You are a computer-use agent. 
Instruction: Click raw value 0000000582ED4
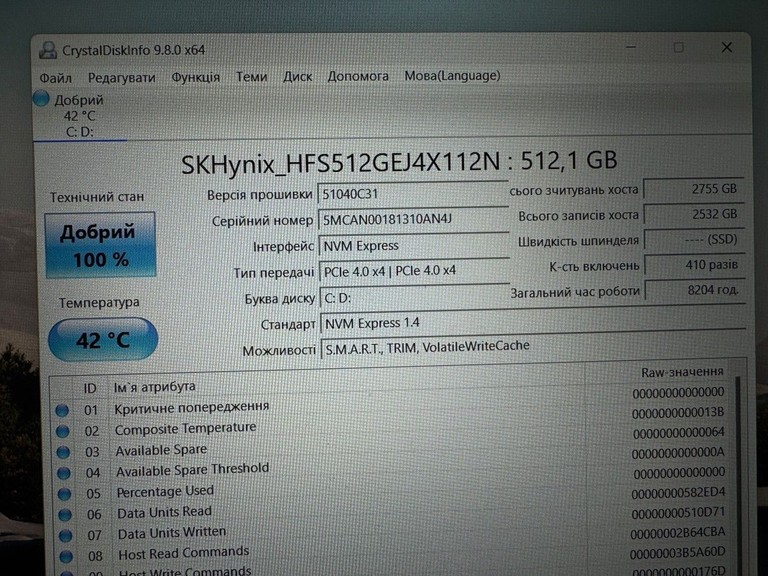pyautogui.click(x=678, y=493)
